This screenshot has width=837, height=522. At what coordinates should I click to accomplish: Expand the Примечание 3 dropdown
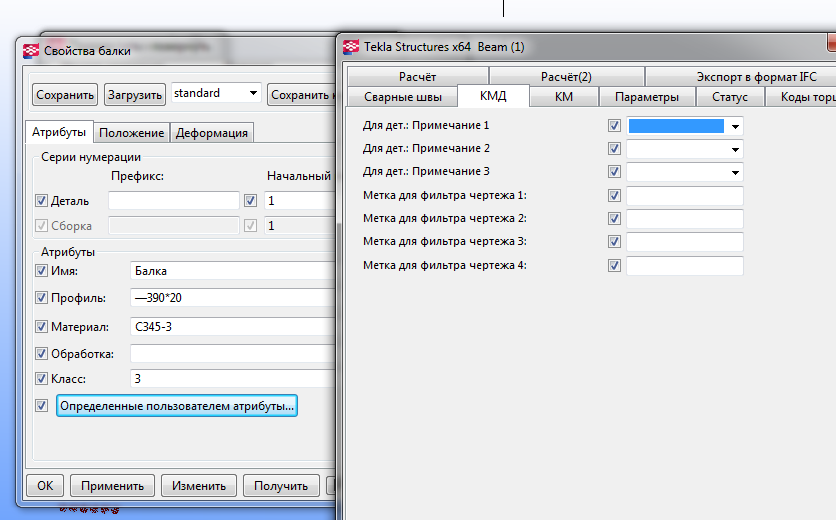735,172
